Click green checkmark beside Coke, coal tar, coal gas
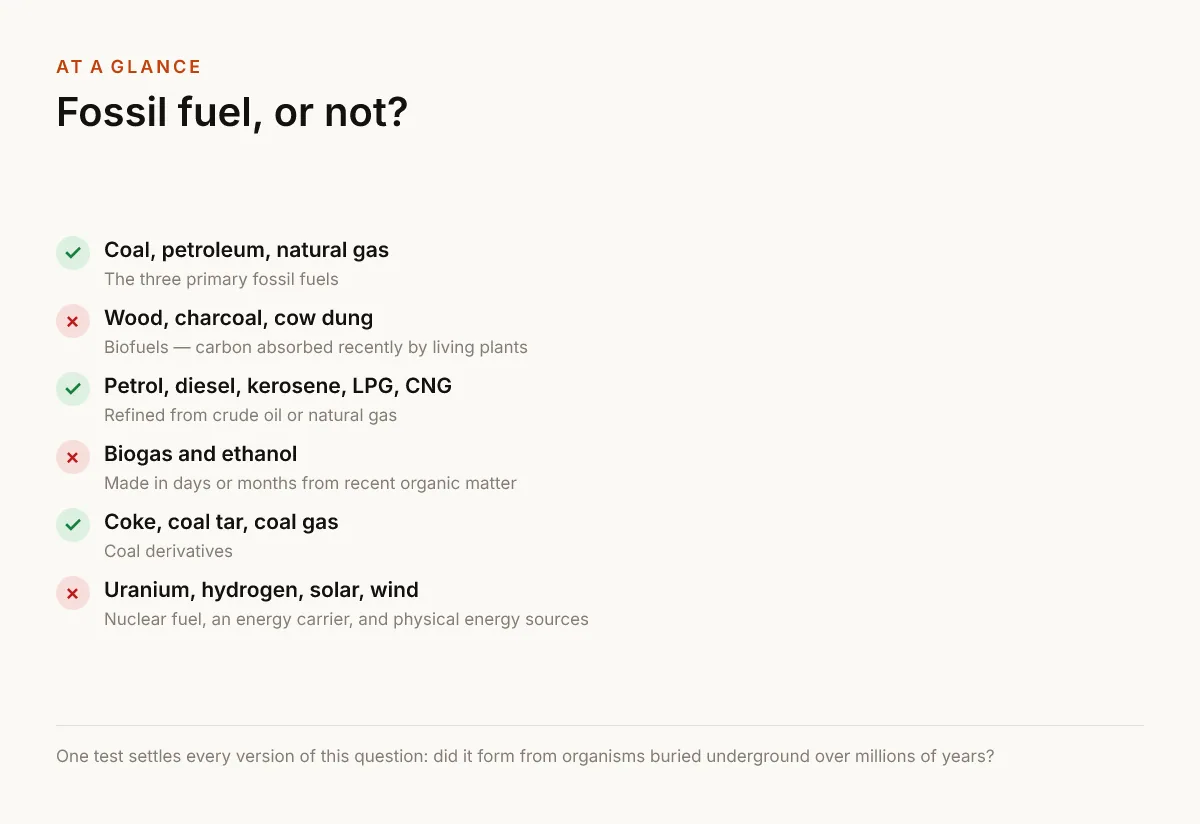 tap(73, 526)
